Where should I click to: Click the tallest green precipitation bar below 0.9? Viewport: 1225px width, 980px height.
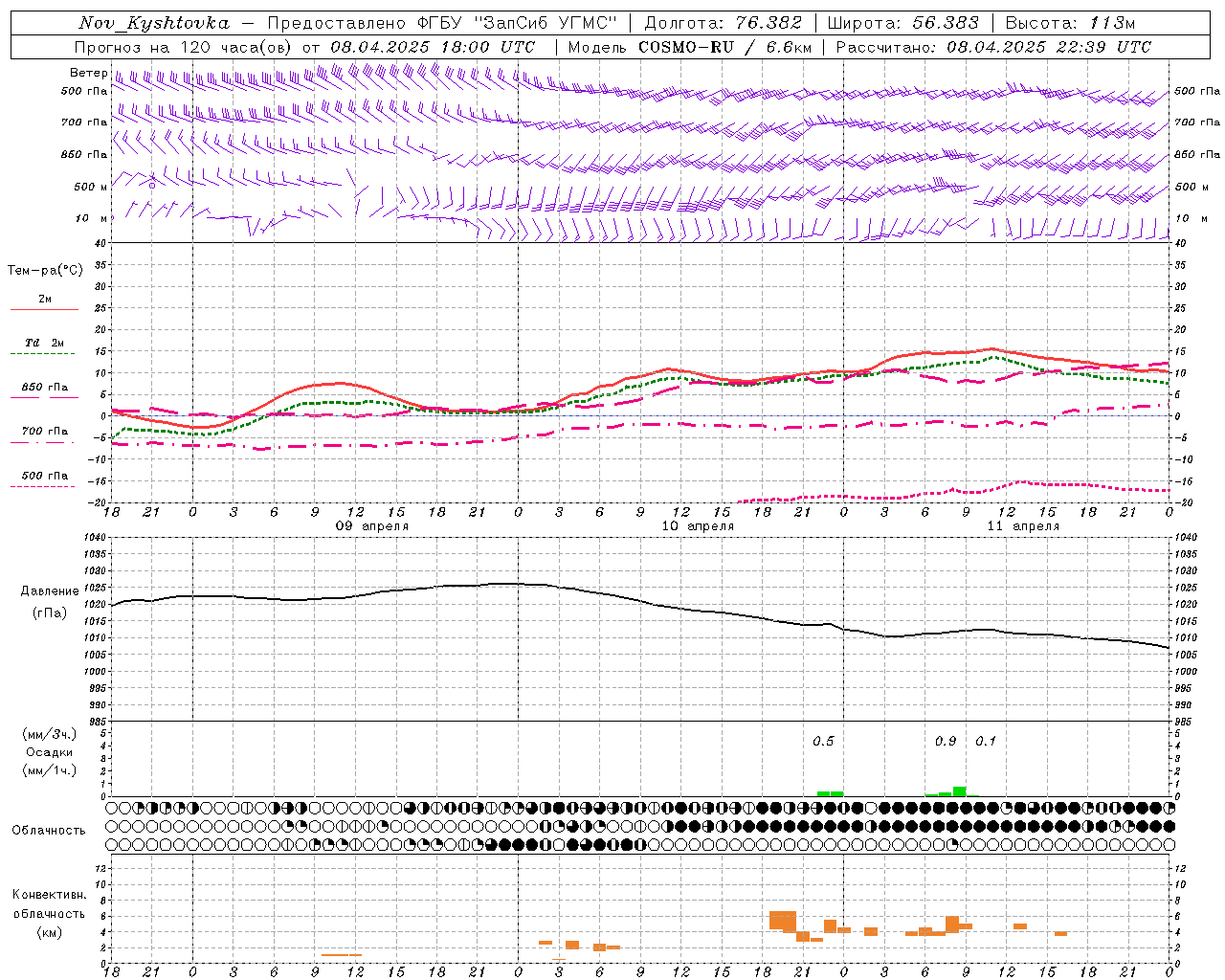pyautogui.click(x=959, y=791)
